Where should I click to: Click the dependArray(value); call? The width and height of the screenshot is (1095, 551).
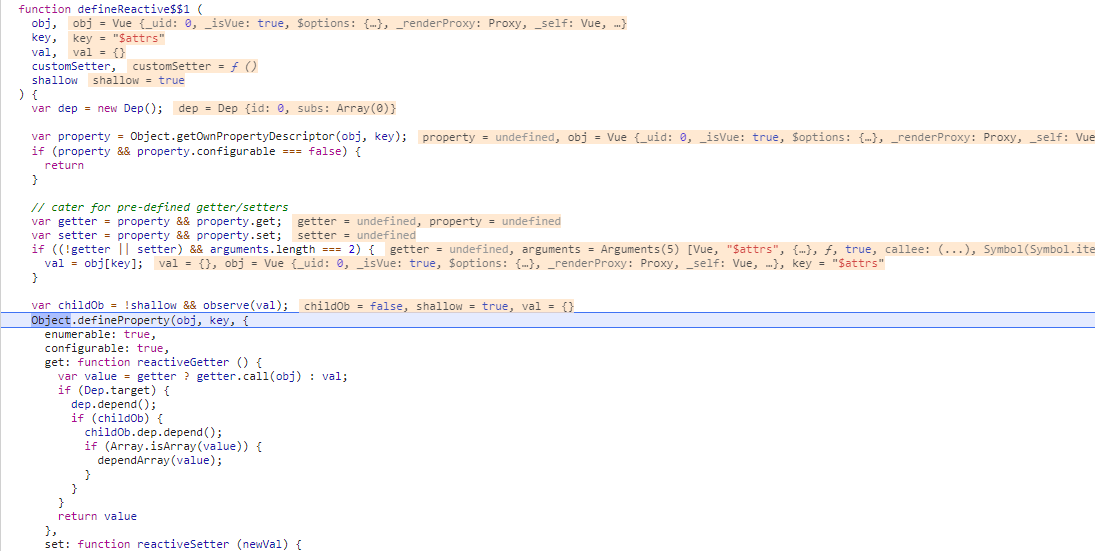pos(160,460)
